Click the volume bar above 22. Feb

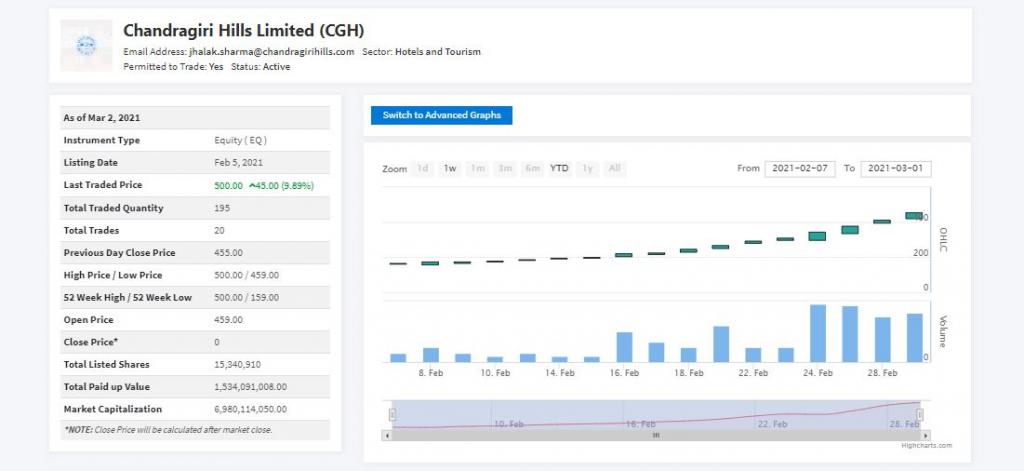pyautogui.click(x=753, y=355)
